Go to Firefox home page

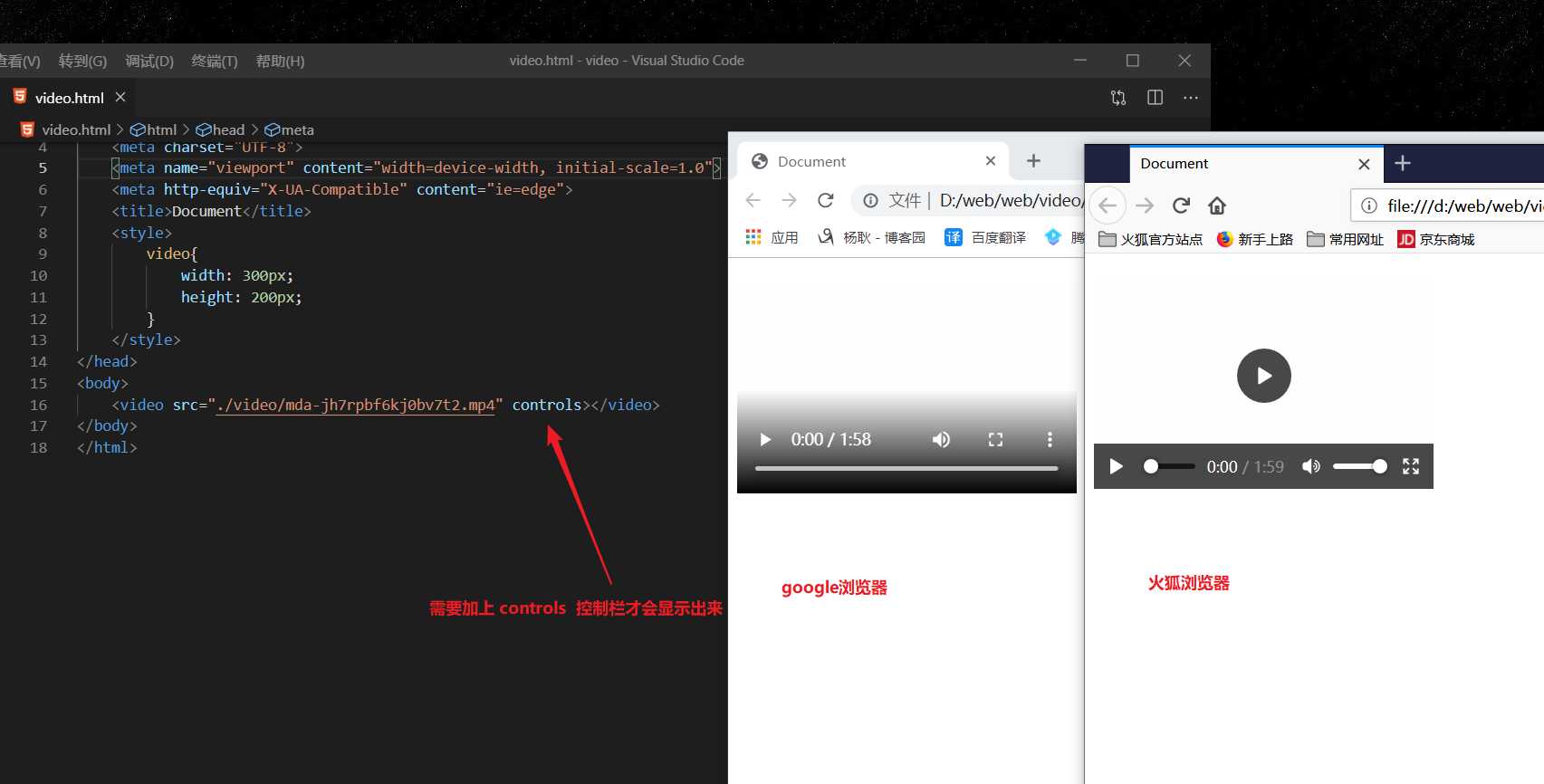(1217, 206)
